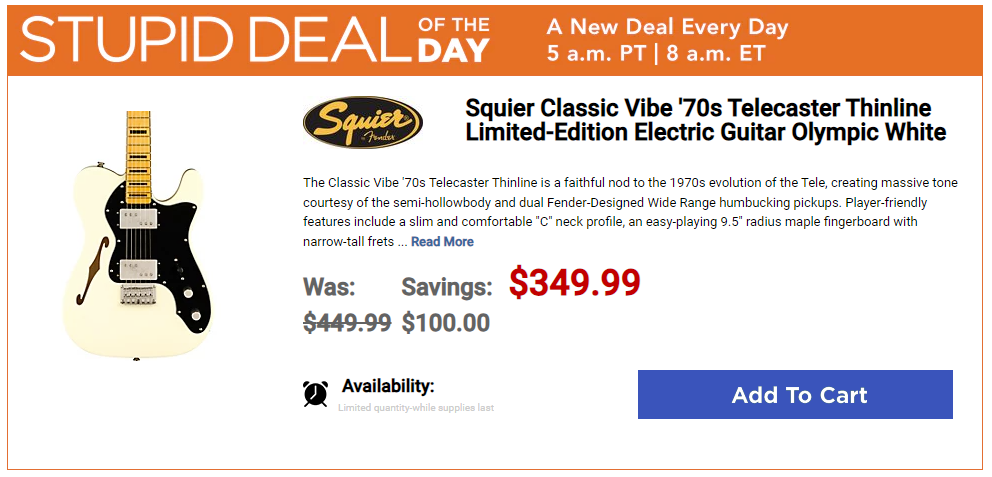Image resolution: width=992 pixels, height=477 pixels.
Task: Click the guitar's maple neck fretboard
Action: 139,158
